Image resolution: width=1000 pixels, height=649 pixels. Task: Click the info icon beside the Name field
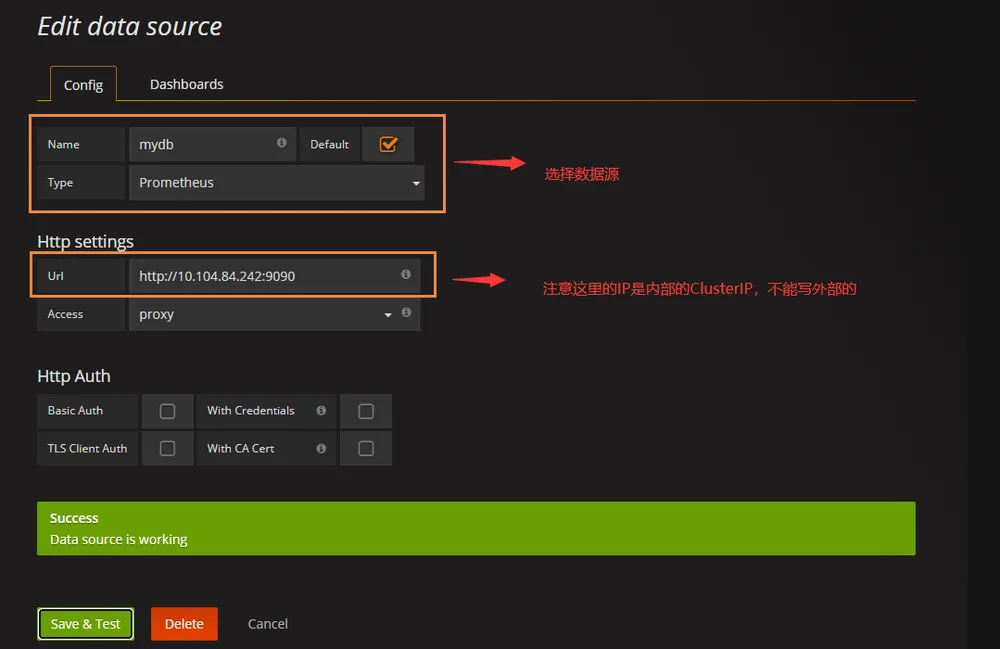tap(281, 143)
